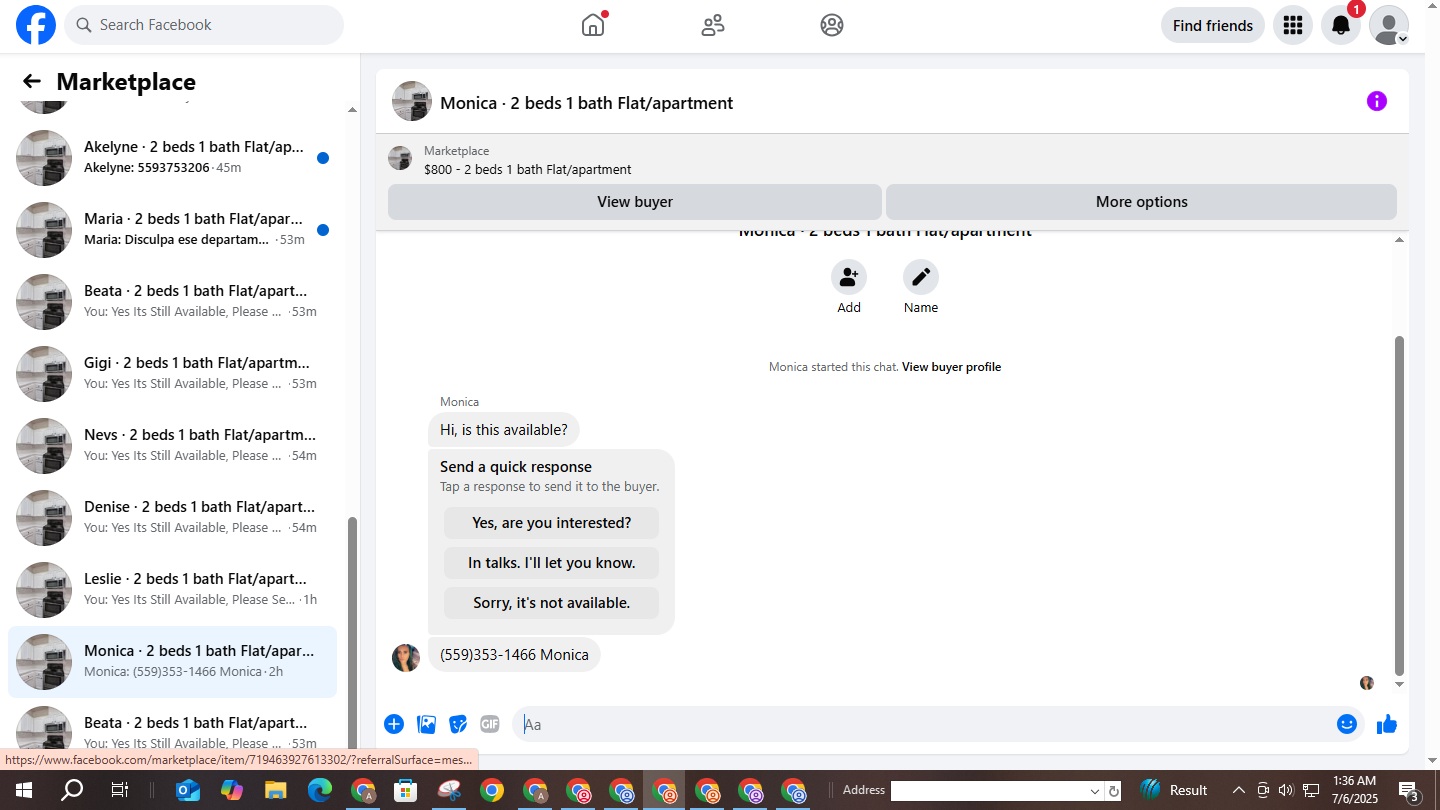Open Windows taskbar search
The width and height of the screenshot is (1440, 810).
[72, 790]
